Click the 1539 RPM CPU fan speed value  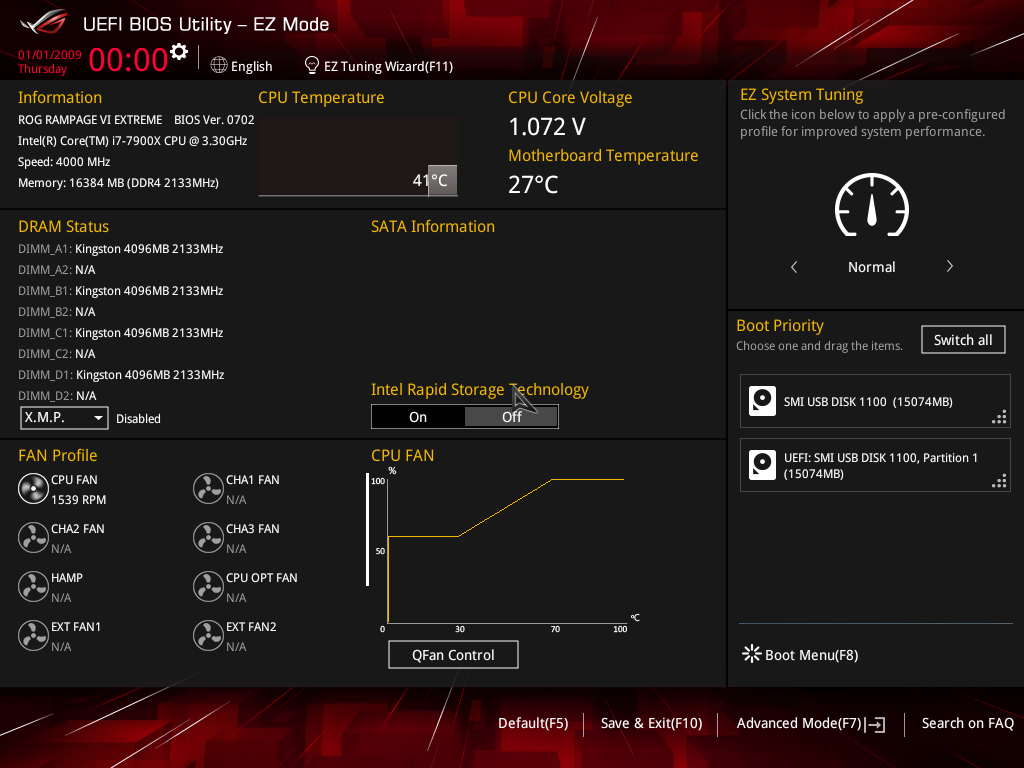coord(78,500)
